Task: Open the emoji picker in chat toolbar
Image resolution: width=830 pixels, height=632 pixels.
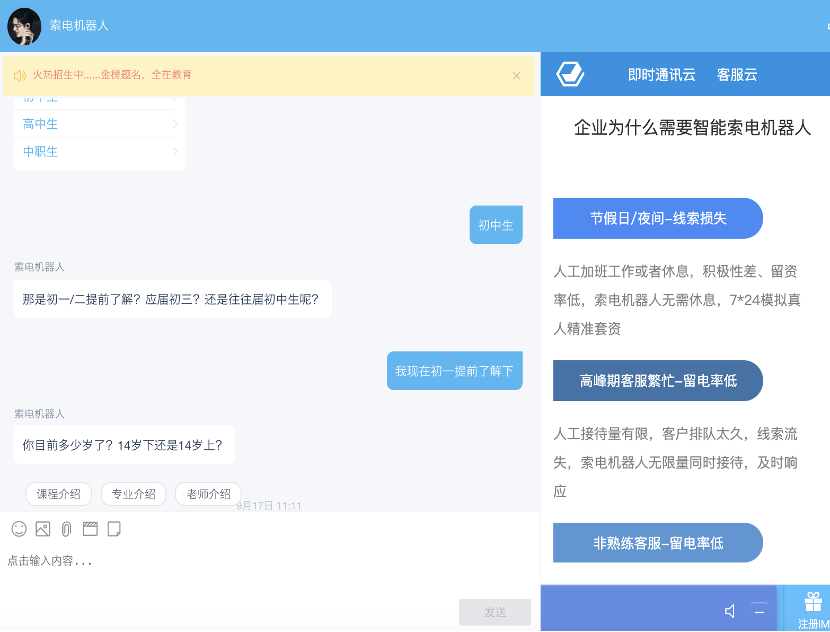Action: 19,528
